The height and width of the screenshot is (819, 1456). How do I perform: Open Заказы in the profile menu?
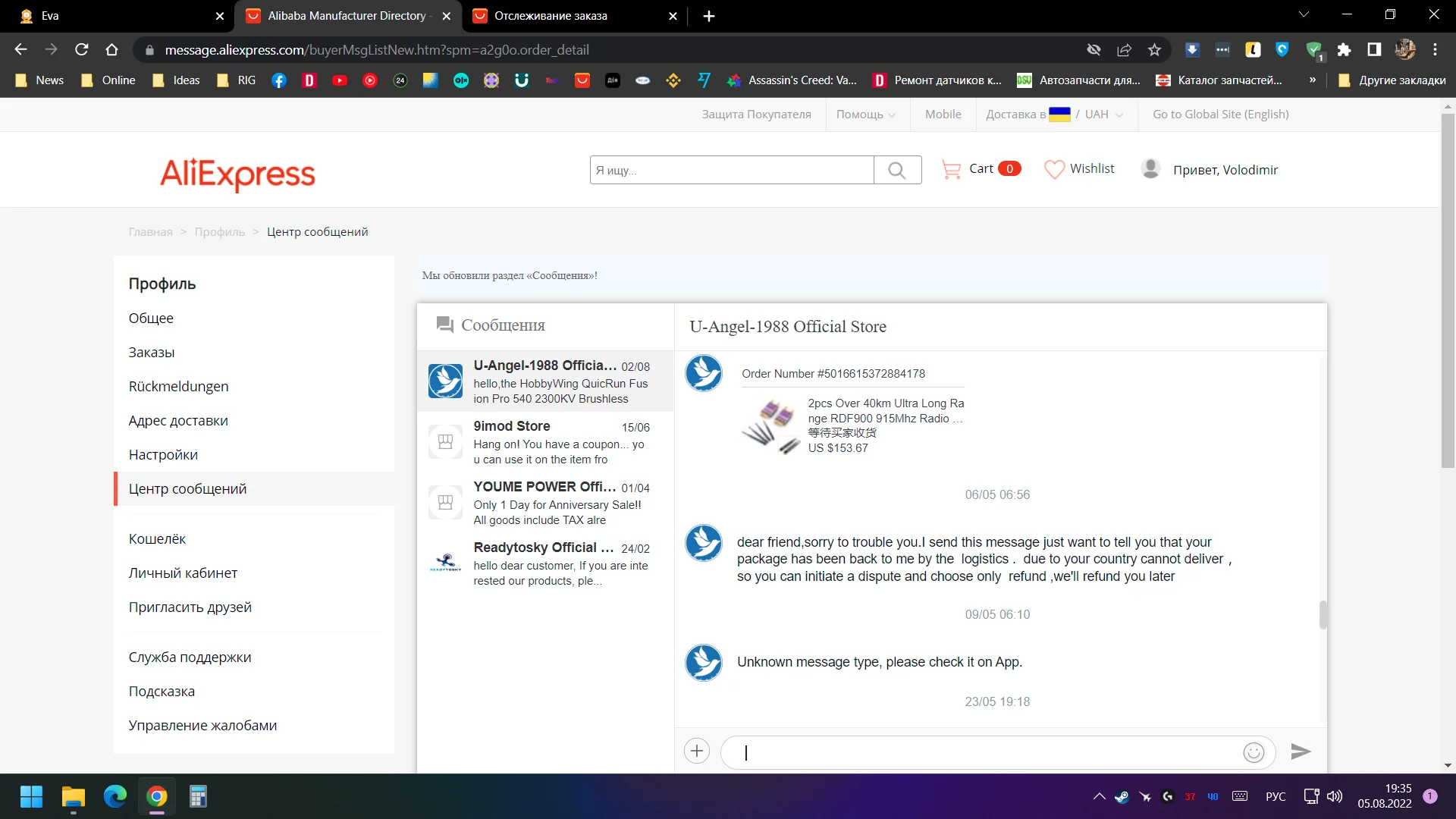(152, 352)
